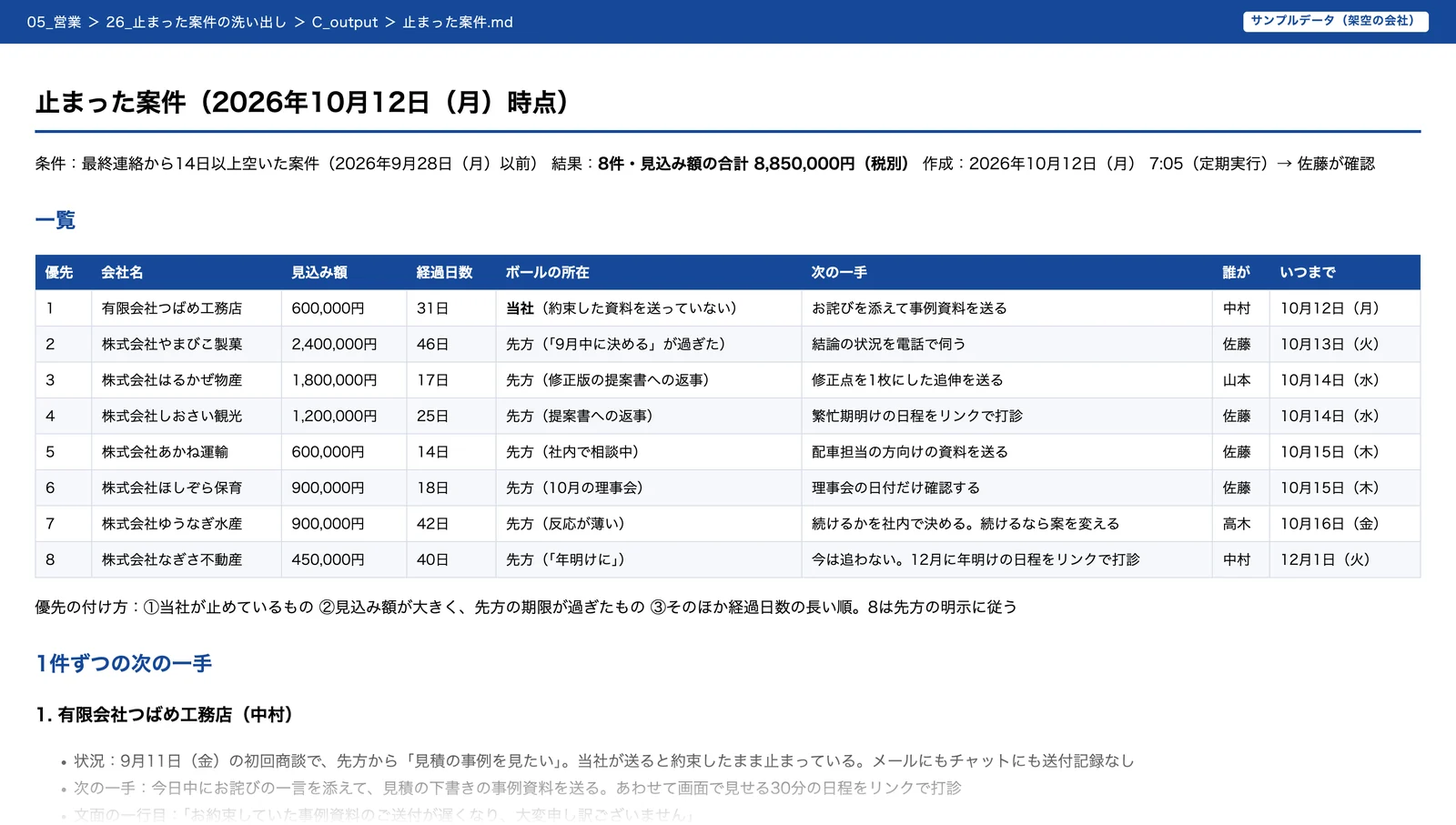The height and width of the screenshot is (825, 1456).
Task: Select the 2,400,000円 amount cell
Action: (x=343, y=344)
